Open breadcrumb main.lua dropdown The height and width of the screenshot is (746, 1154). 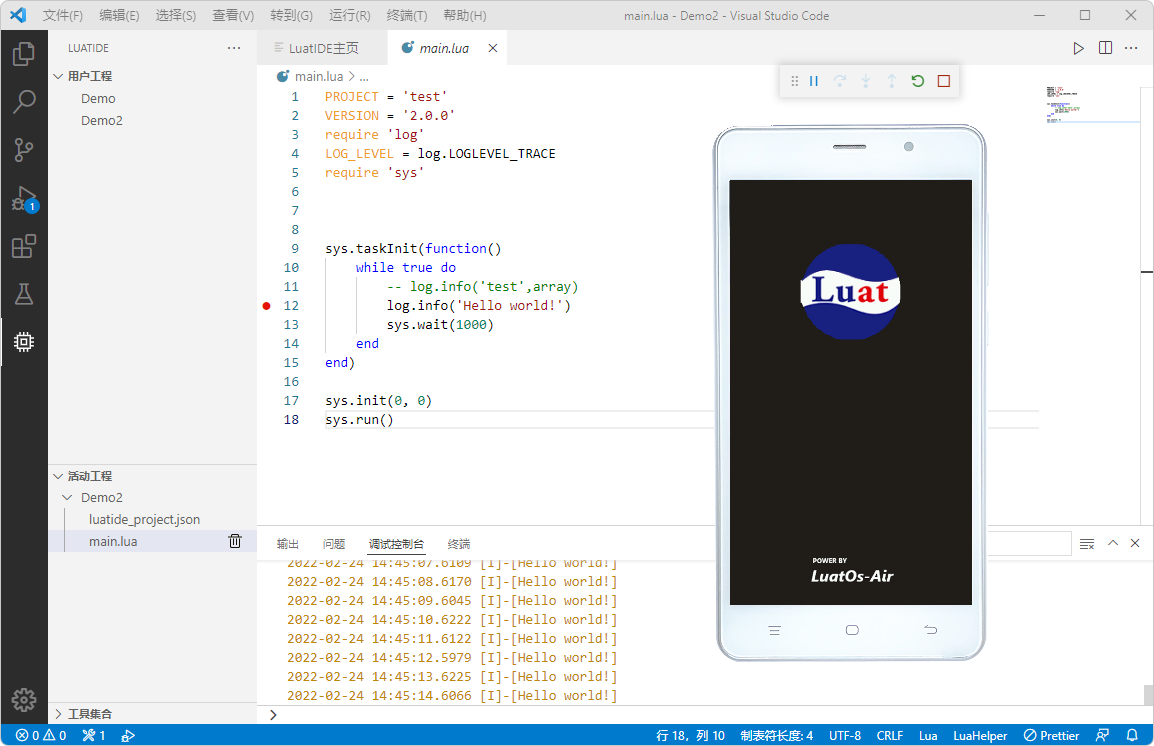click(x=319, y=76)
